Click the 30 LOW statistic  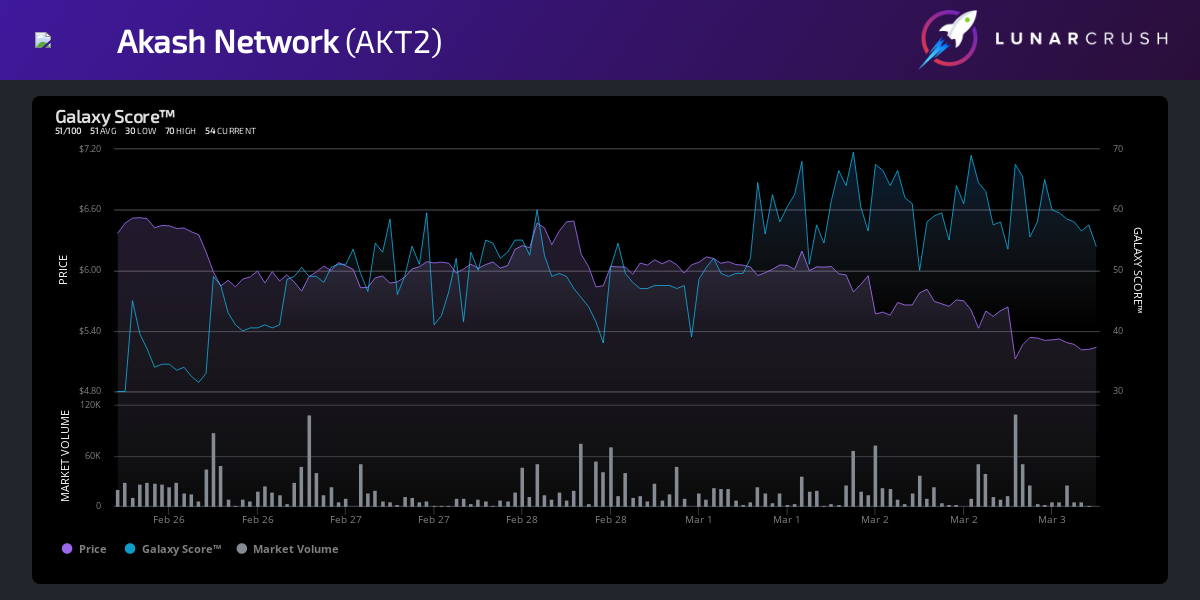[140, 131]
